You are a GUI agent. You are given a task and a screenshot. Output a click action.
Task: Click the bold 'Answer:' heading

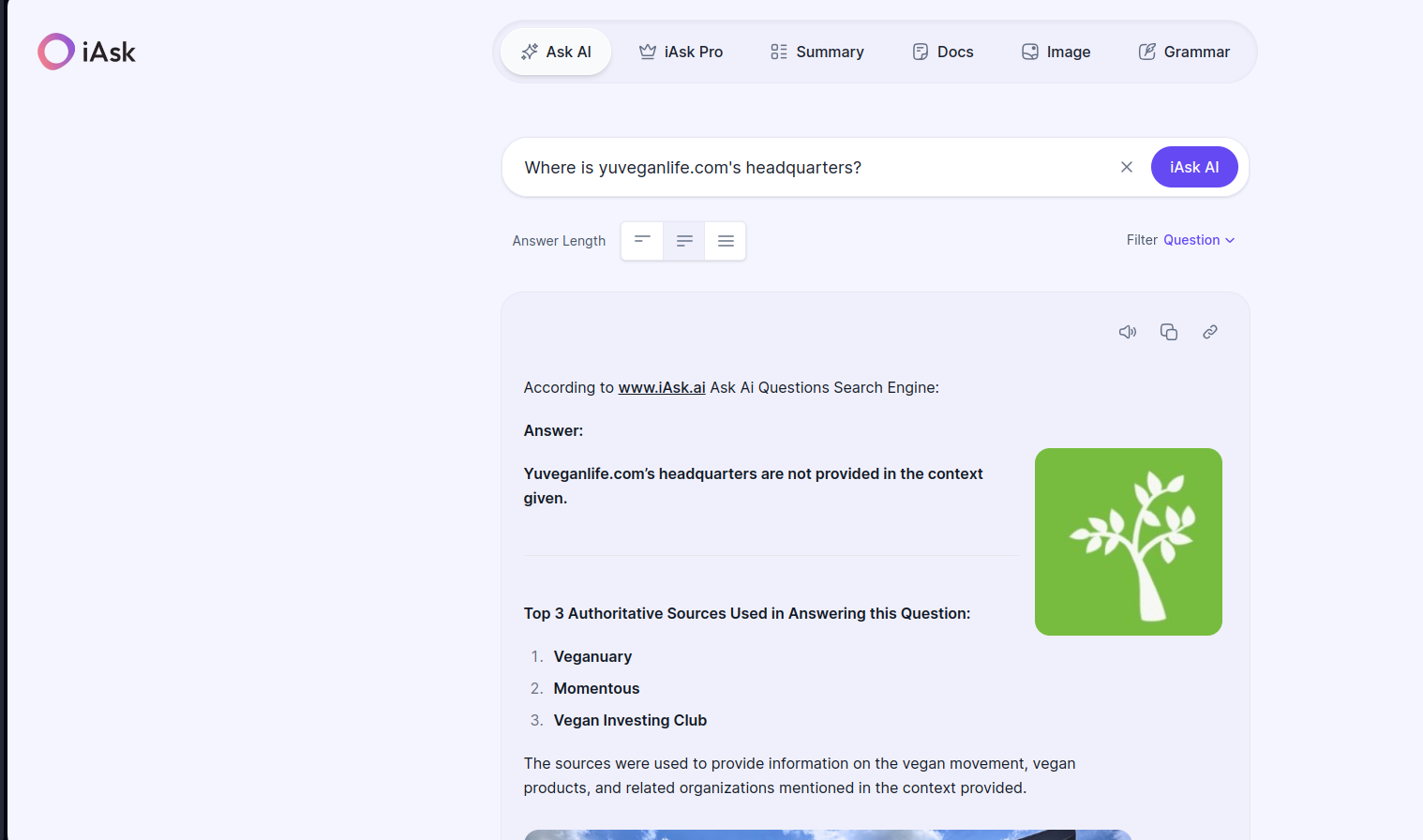(x=553, y=430)
